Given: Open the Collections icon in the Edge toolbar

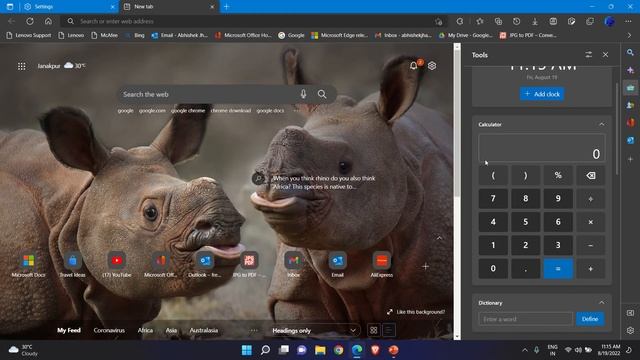Looking at the screenshot, I should click(498, 21).
